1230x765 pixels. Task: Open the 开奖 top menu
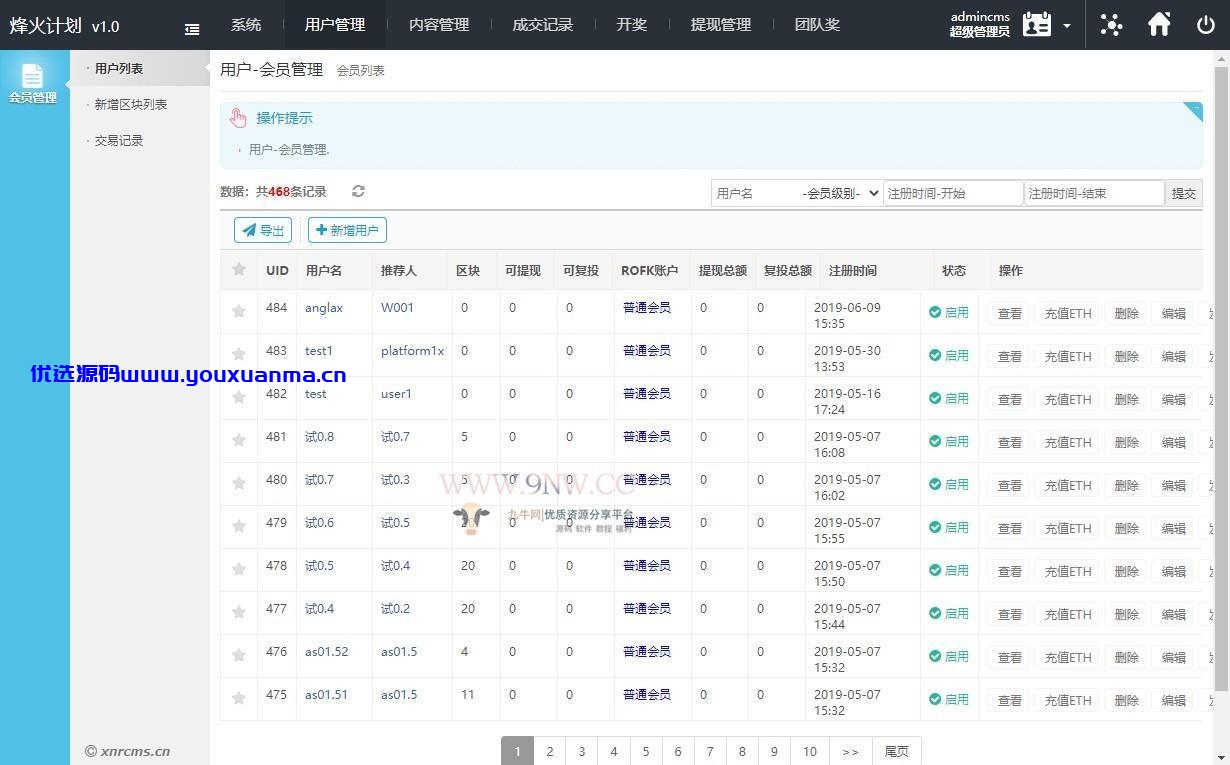click(632, 25)
